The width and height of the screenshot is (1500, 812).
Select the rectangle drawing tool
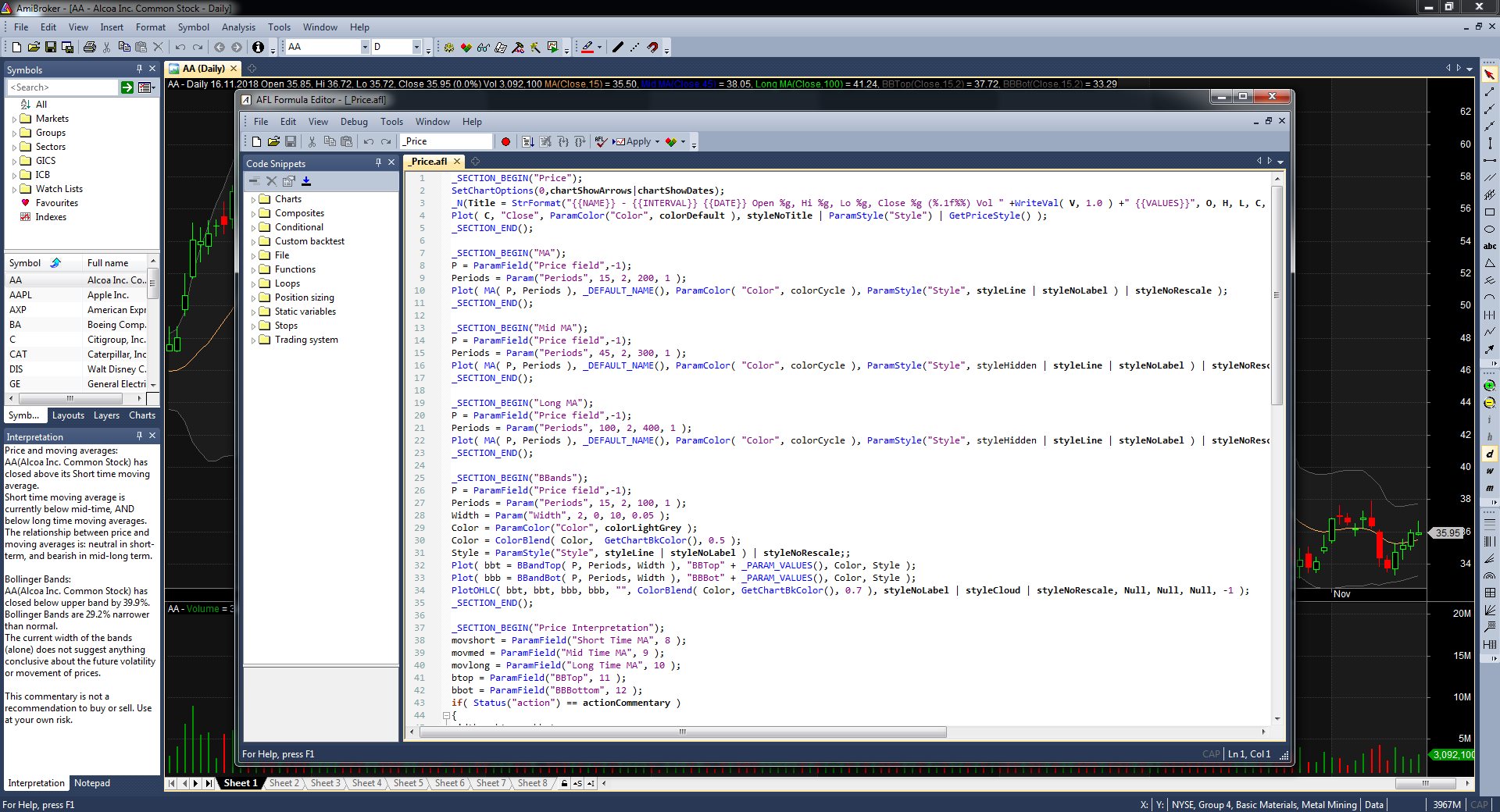(x=1490, y=212)
